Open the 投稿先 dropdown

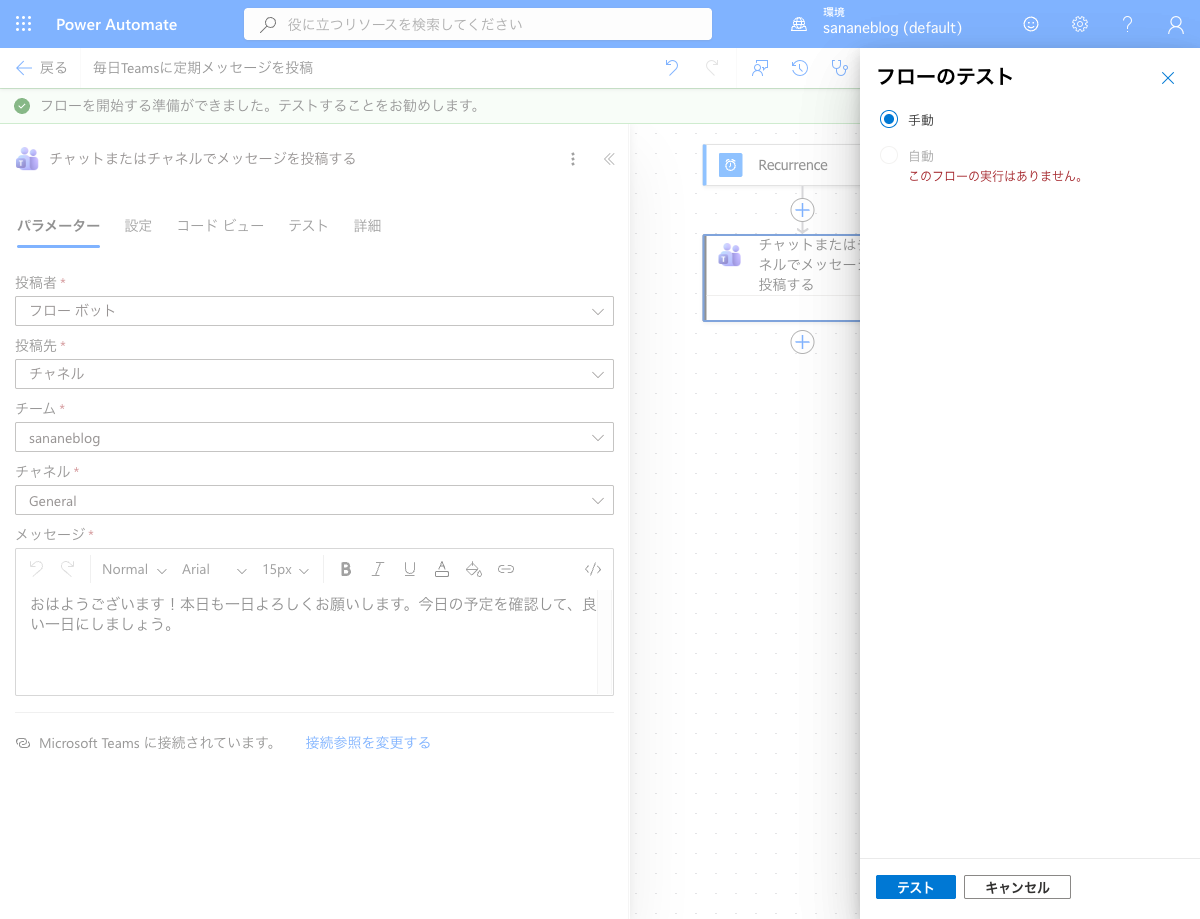[314, 374]
